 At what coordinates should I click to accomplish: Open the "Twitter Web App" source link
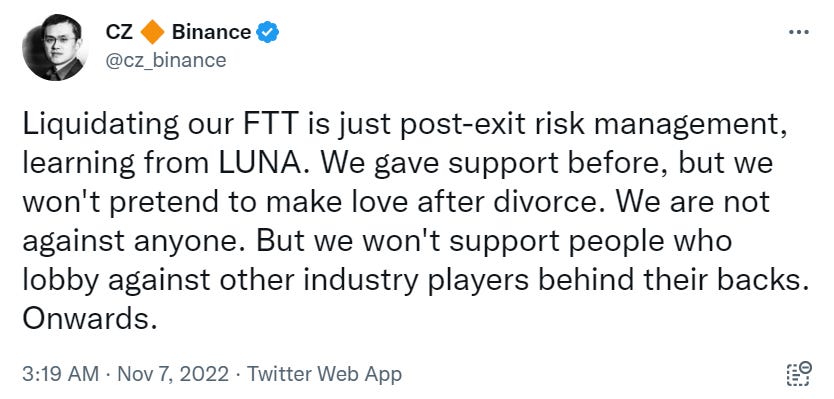[x=324, y=374]
